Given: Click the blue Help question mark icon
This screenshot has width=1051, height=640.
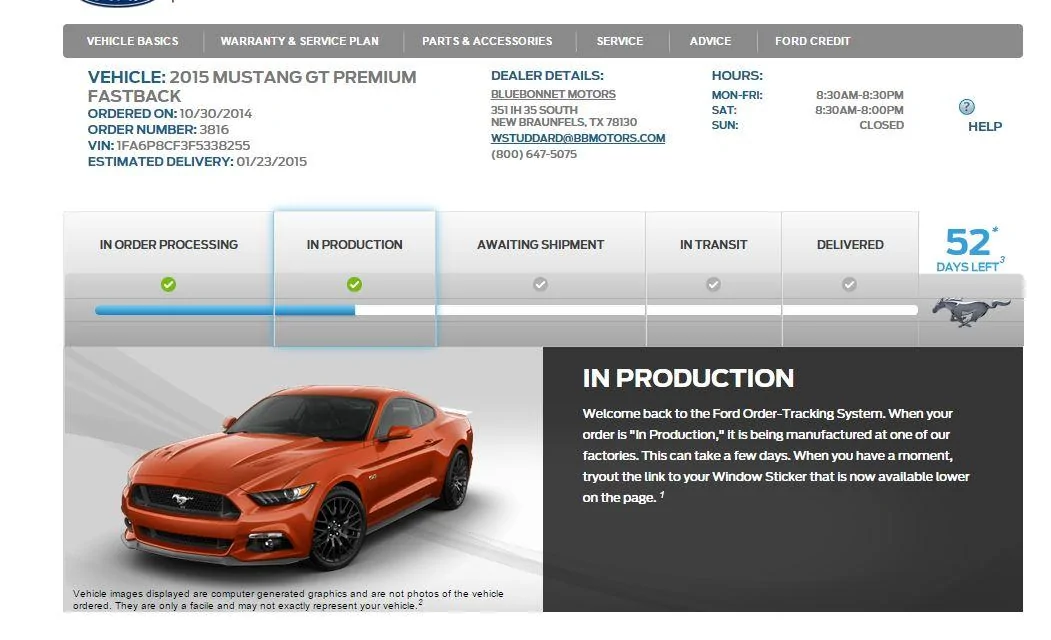Looking at the screenshot, I should (x=966, y=107).
